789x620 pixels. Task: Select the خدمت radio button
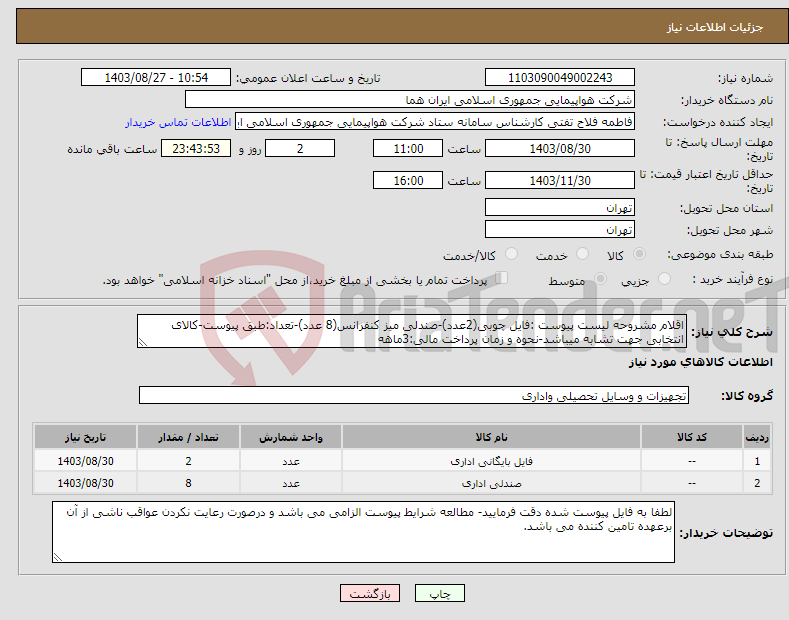coord(582,254)
